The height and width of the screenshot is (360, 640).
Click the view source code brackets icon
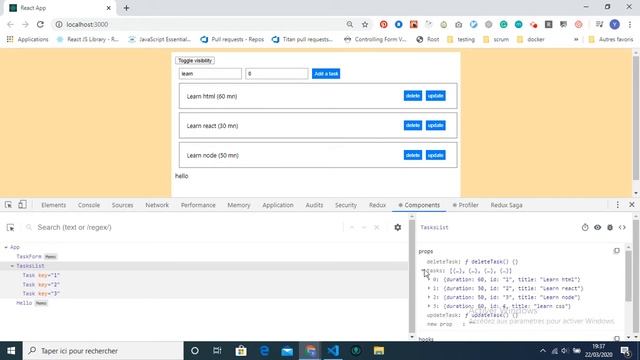[x=622, y=227]
